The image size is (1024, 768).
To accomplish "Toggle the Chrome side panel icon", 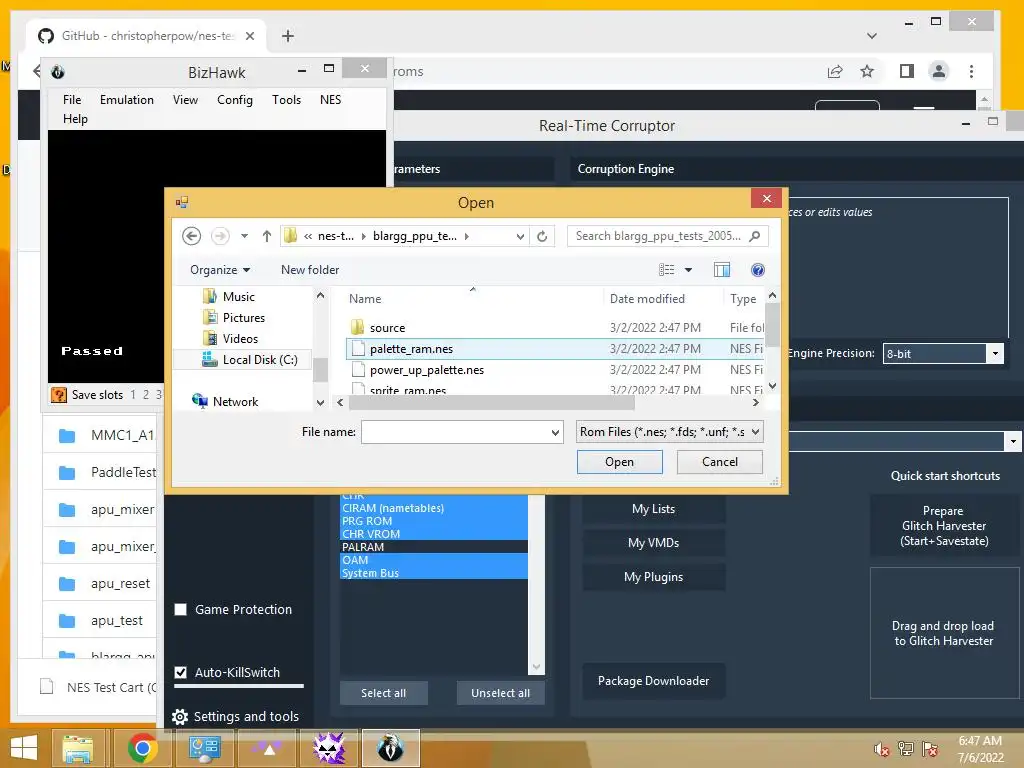I will pyautogui.click(x=906, y=71).
